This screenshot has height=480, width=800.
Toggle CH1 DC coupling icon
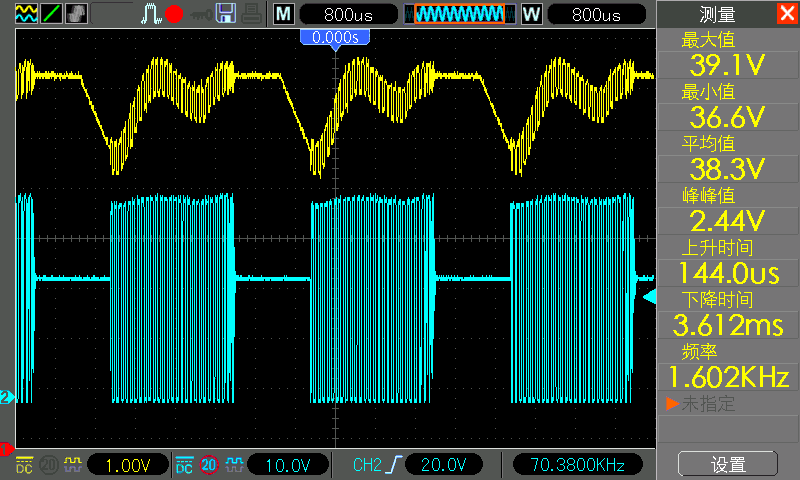click(24, 465)
